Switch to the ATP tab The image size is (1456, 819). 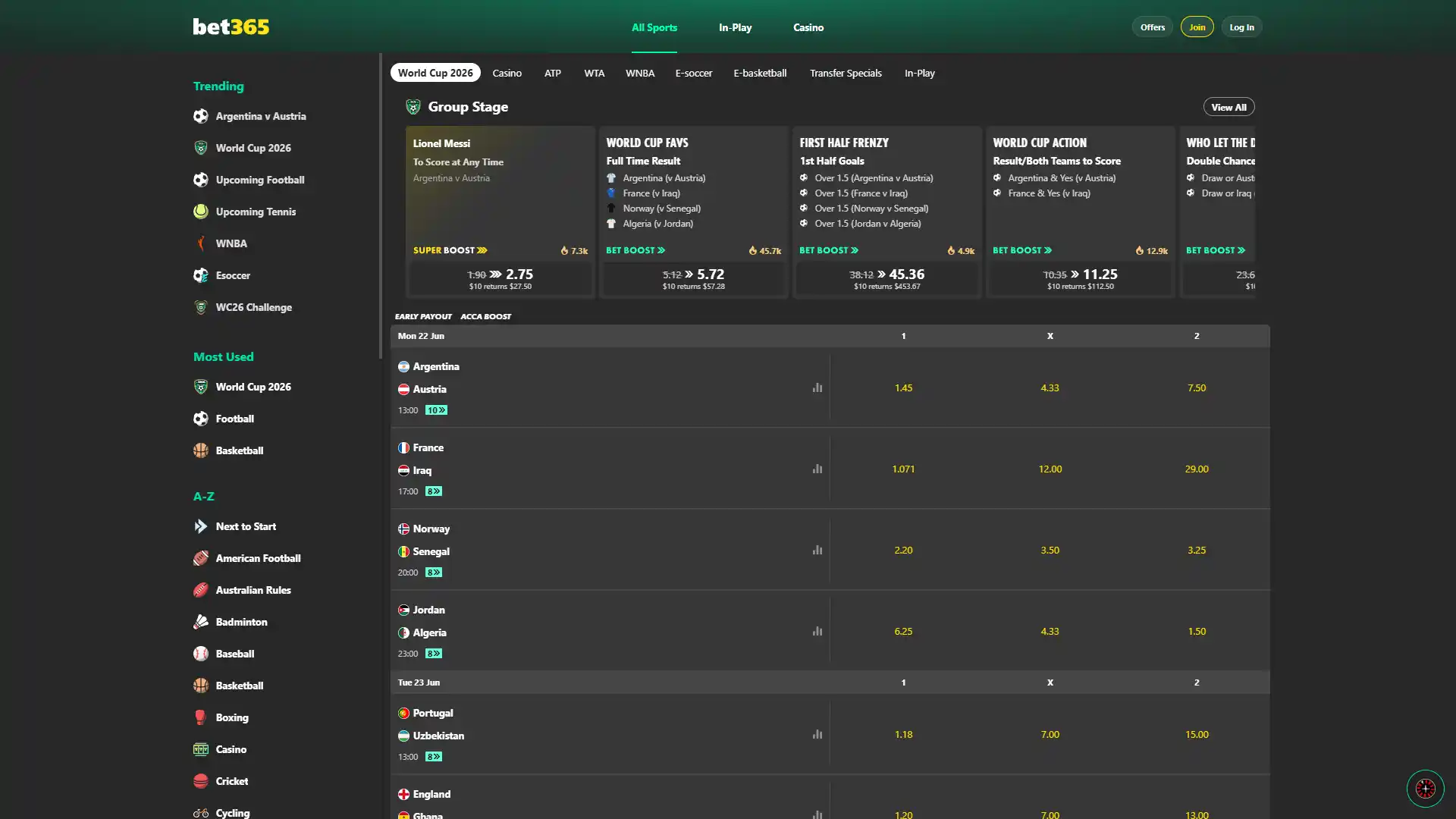[x=552, y=73]
